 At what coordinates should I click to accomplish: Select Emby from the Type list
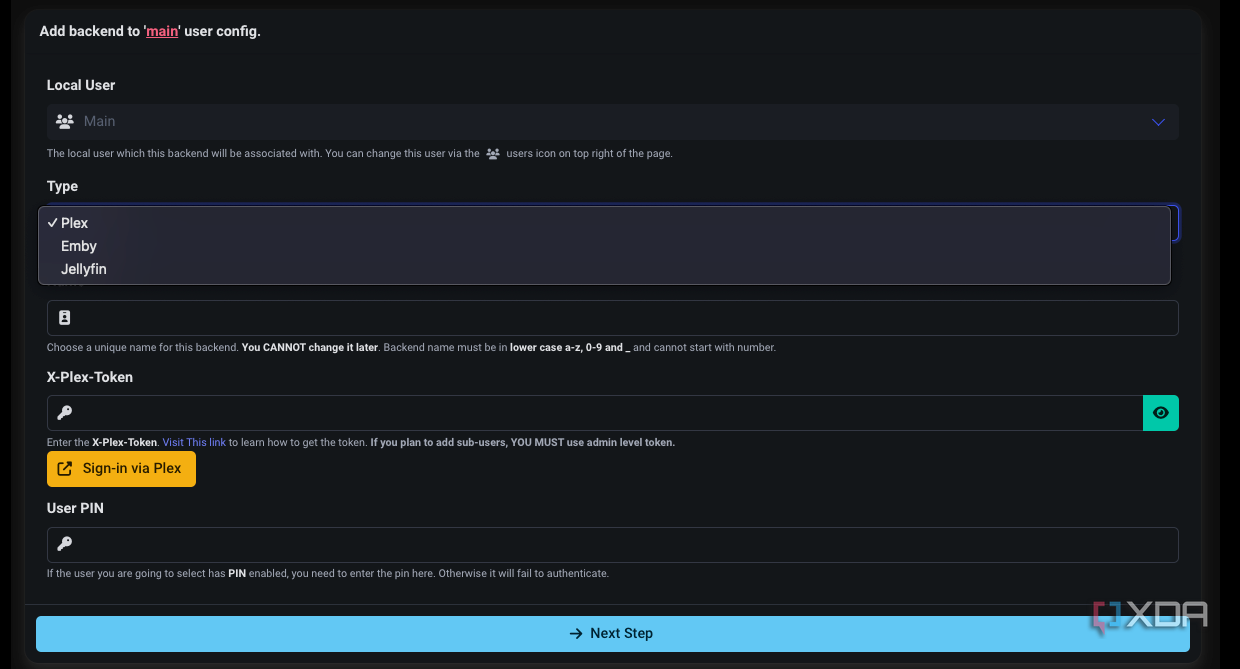604,246
